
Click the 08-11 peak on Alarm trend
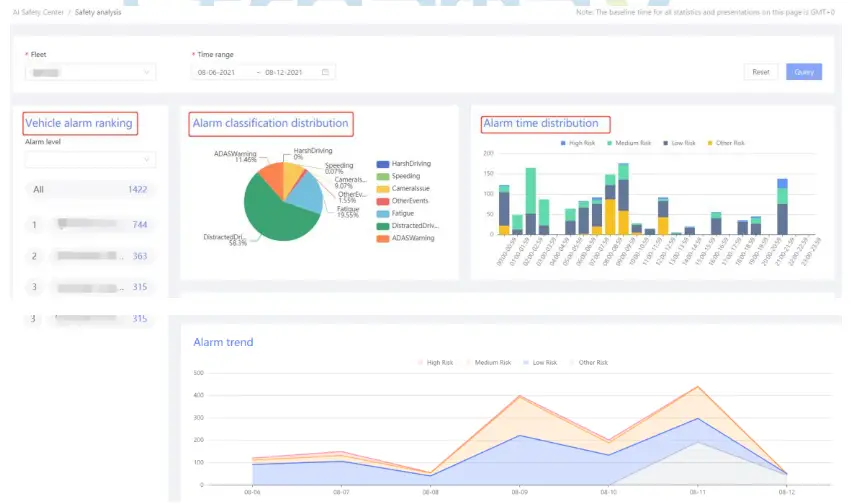click(x=697, y=387)
